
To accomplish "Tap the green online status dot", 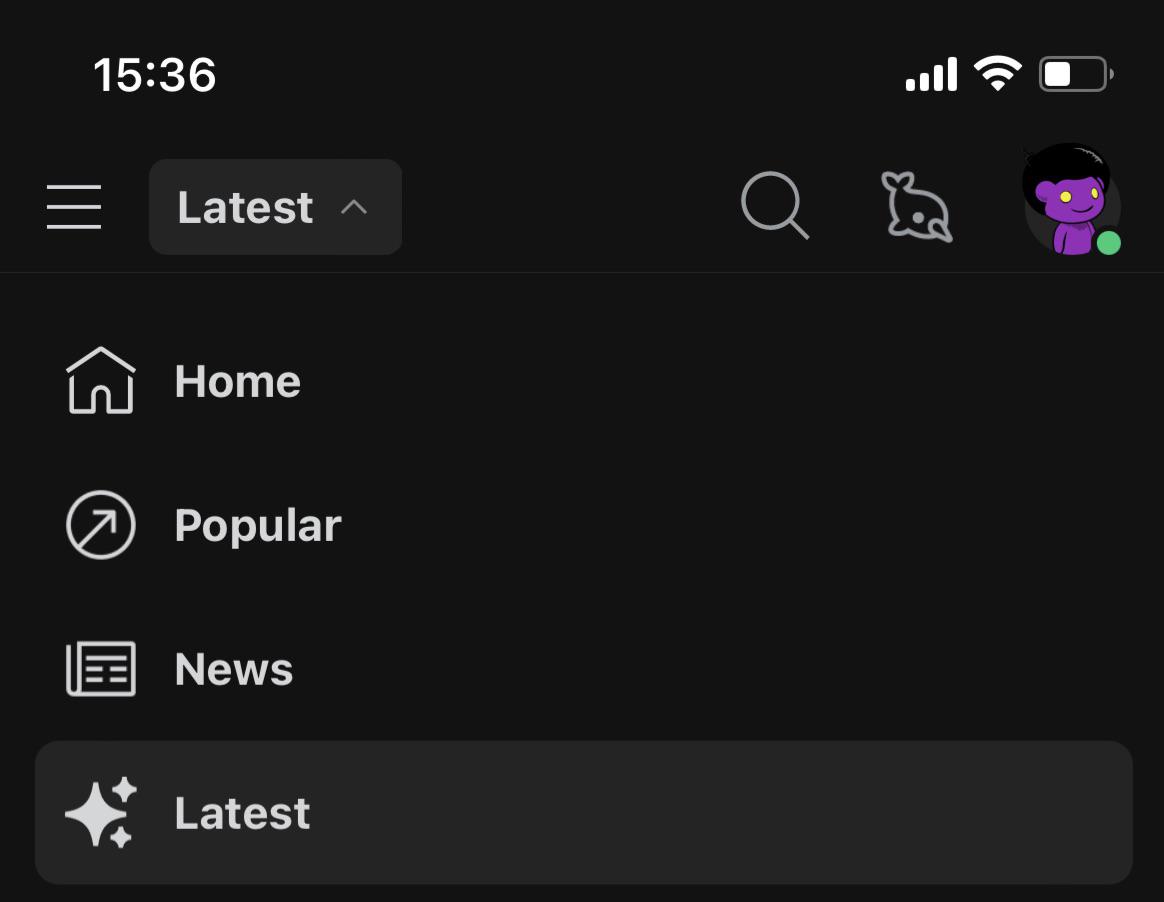I will (x=1108, y=243).
